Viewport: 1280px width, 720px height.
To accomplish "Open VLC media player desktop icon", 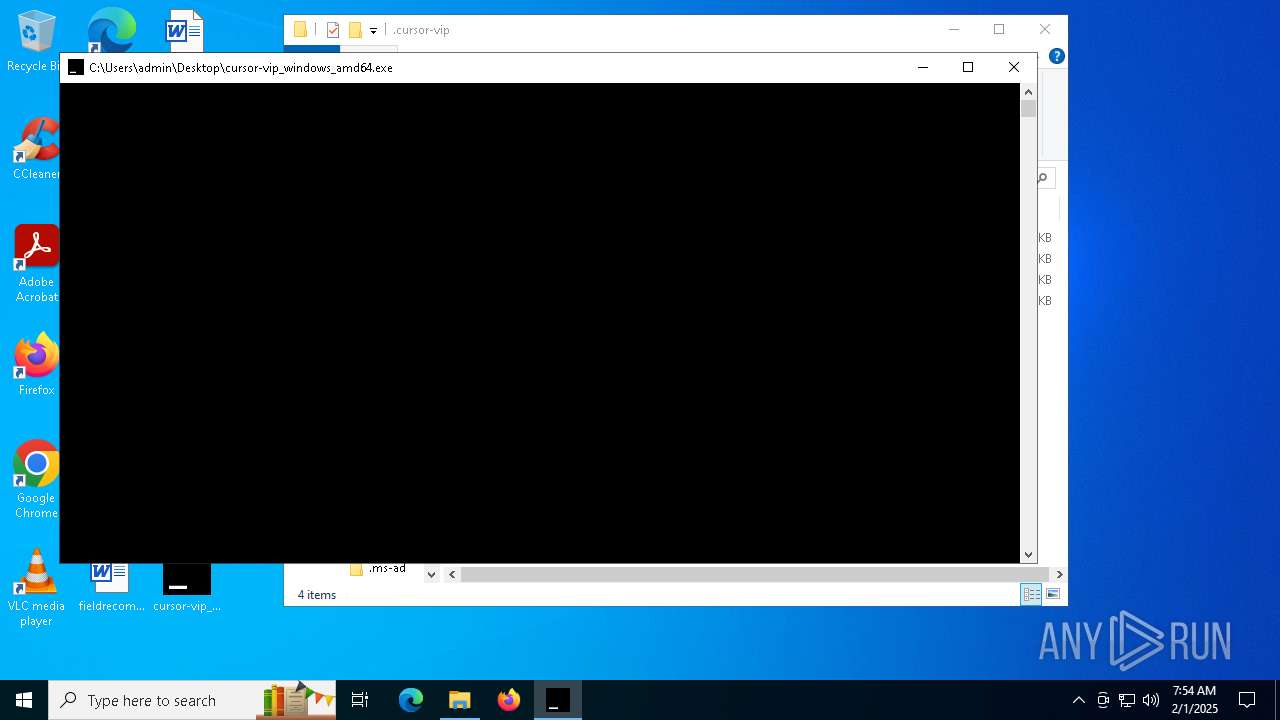I will pos(36,588).
